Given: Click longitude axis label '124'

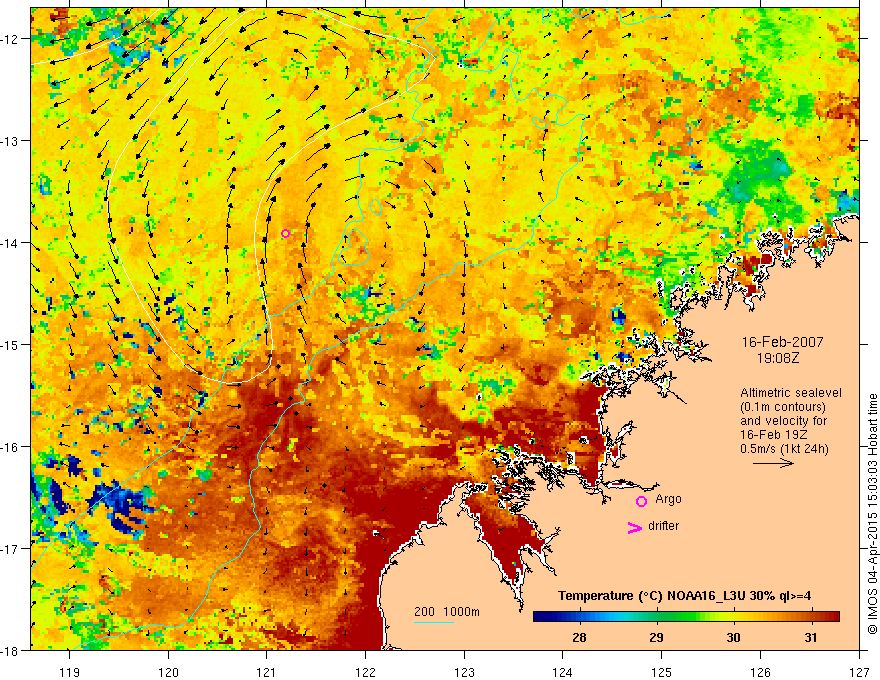Looking at the screenshot, I should pos(563,672).
